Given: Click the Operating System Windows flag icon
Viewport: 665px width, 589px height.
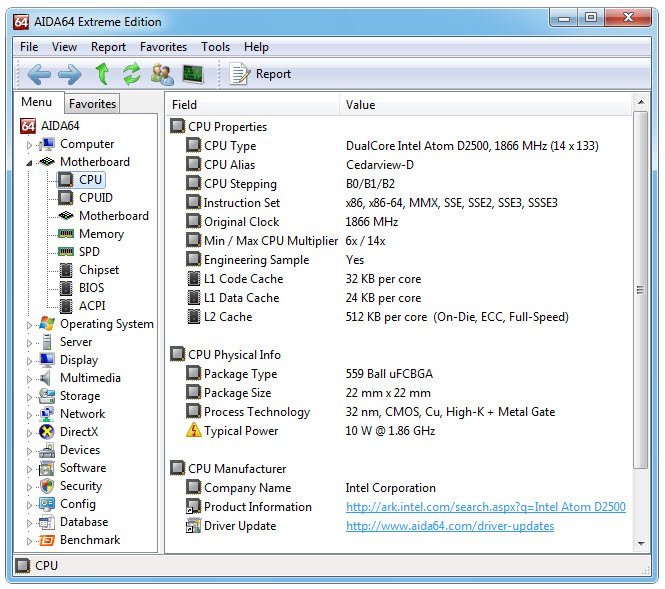Looking at the screenshot, I should 47,324.
